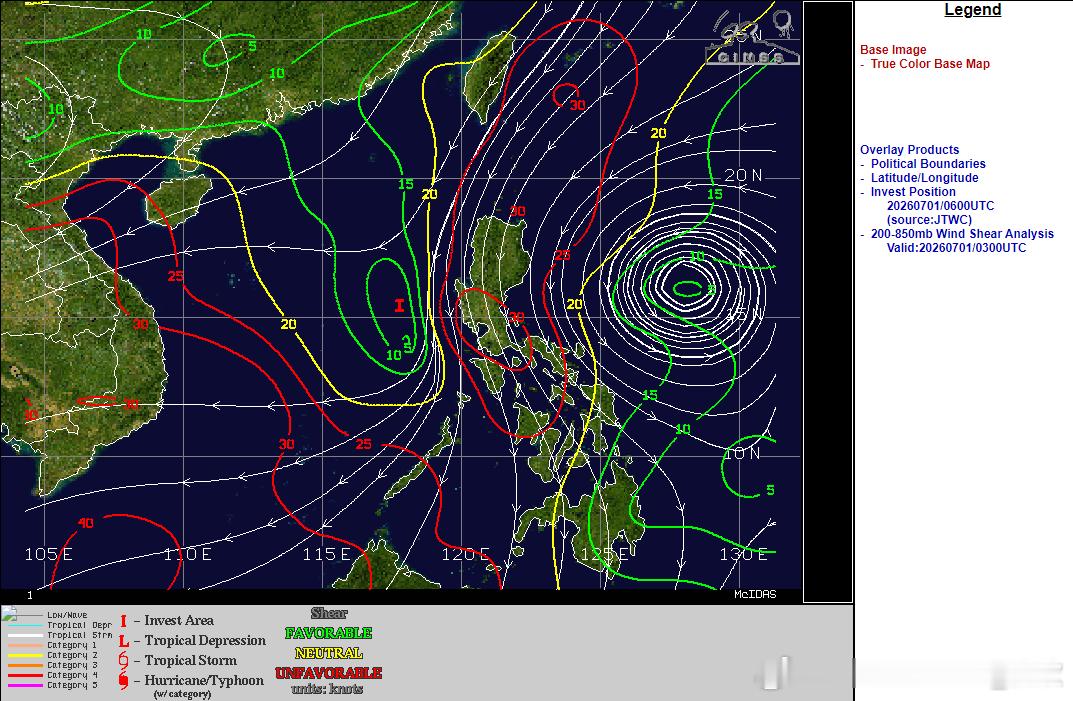Click the Legend heading

(x=972, y=10)
